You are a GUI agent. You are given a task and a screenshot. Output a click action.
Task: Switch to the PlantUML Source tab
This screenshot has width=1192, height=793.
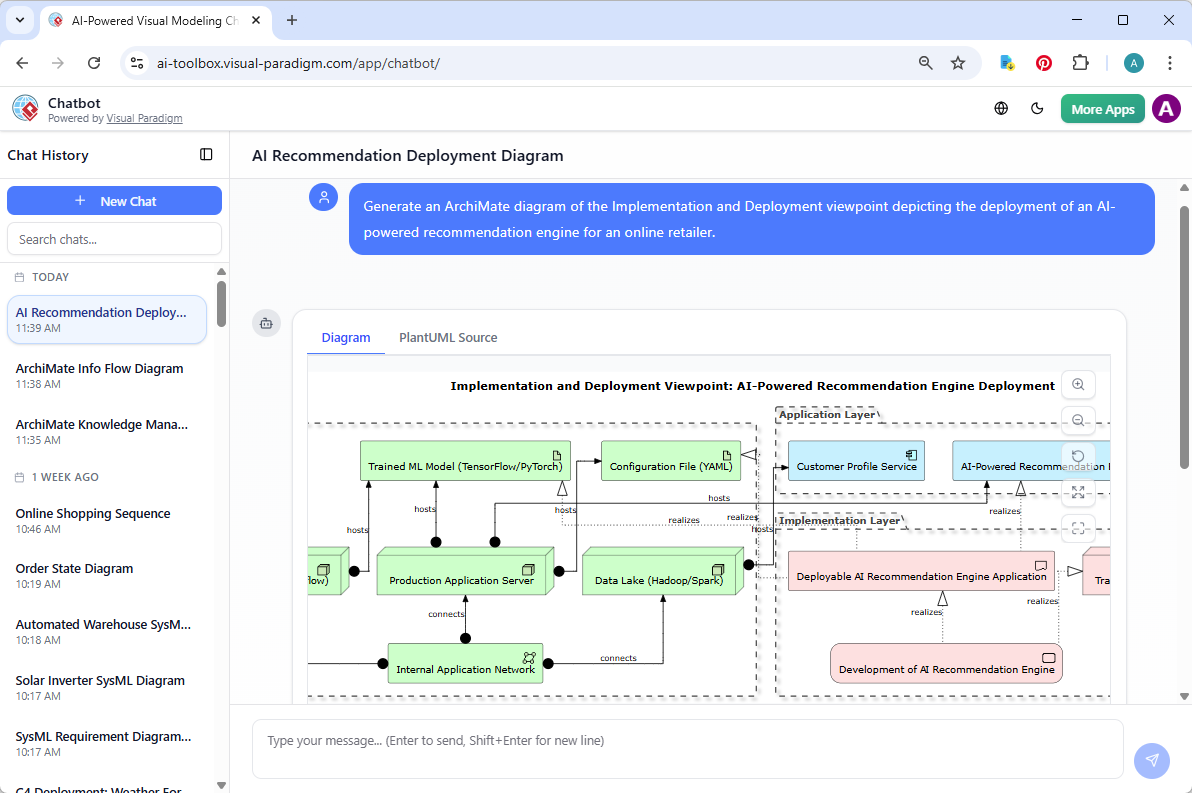click(x=447, y=337)
